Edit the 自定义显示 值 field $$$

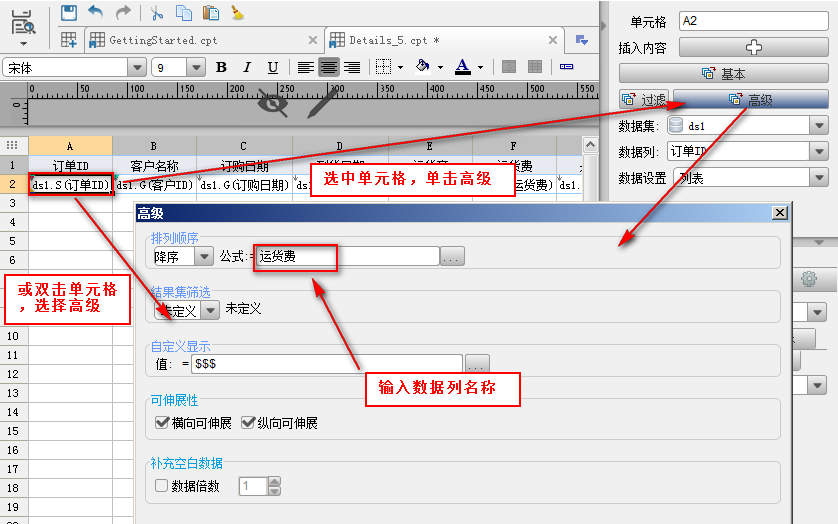click(x=327, y=364)
